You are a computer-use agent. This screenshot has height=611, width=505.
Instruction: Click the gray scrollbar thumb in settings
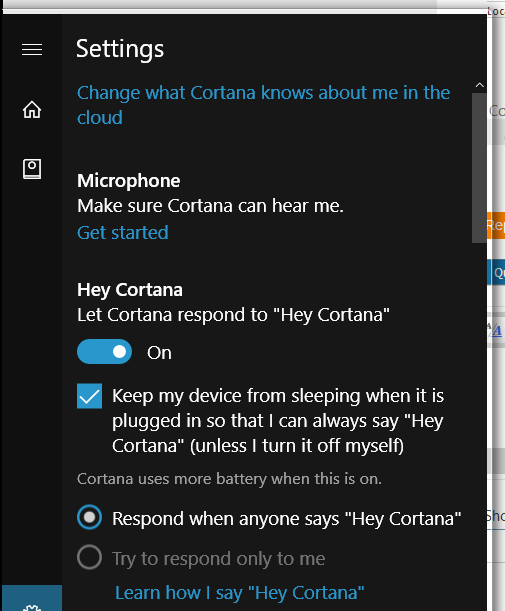479,168
